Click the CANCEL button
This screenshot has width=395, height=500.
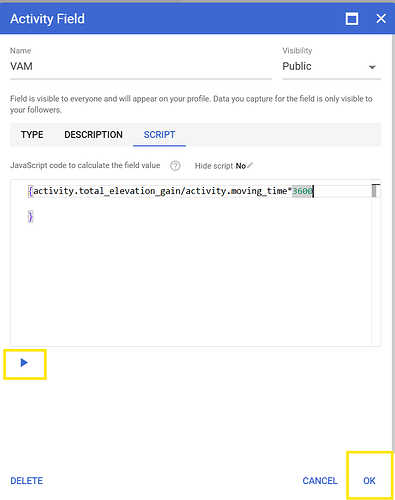coord(320,481)
